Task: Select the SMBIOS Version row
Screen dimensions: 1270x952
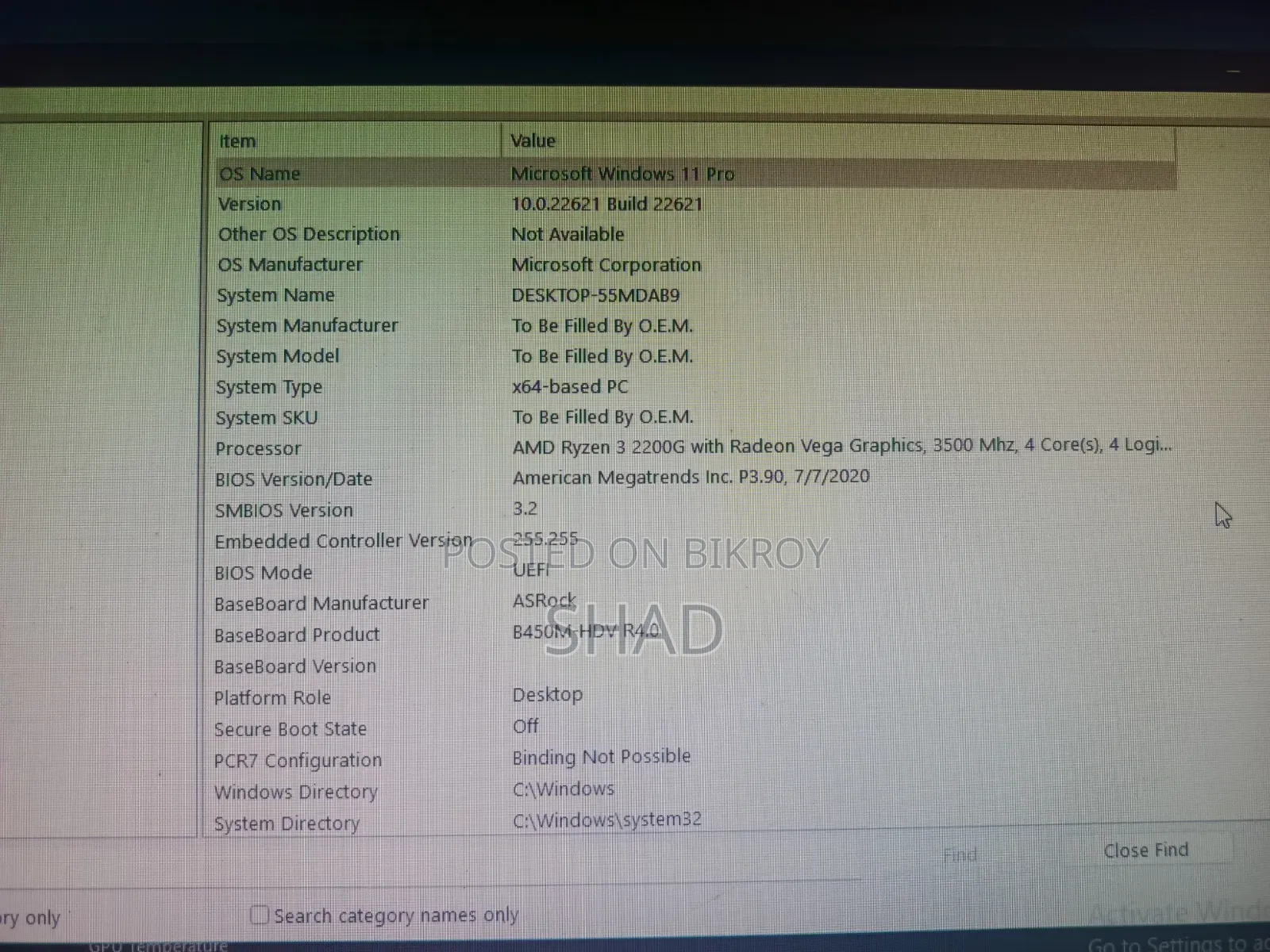Action: click(x=695, y=509)
